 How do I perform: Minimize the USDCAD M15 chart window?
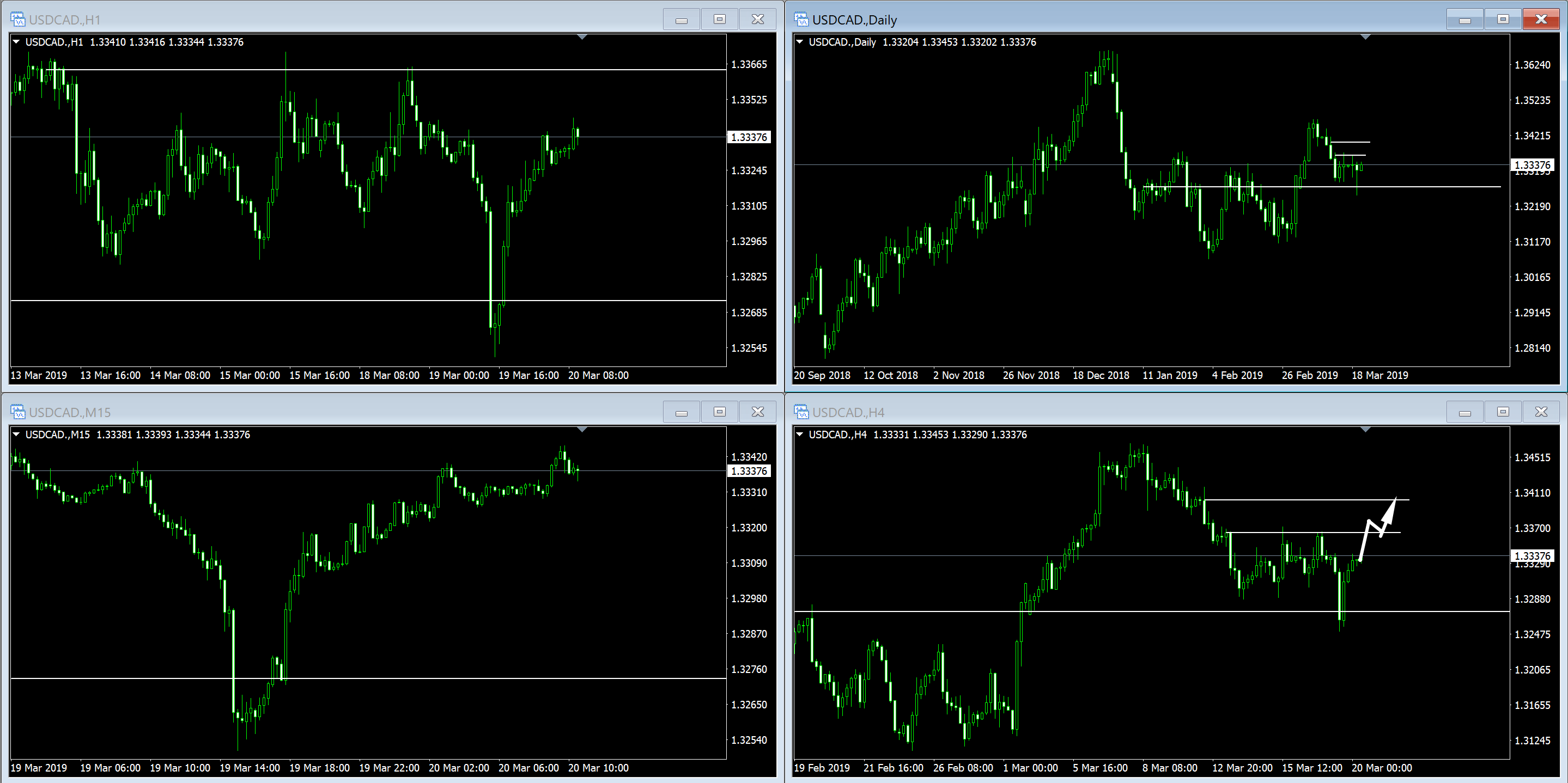[x=681, y=413]
